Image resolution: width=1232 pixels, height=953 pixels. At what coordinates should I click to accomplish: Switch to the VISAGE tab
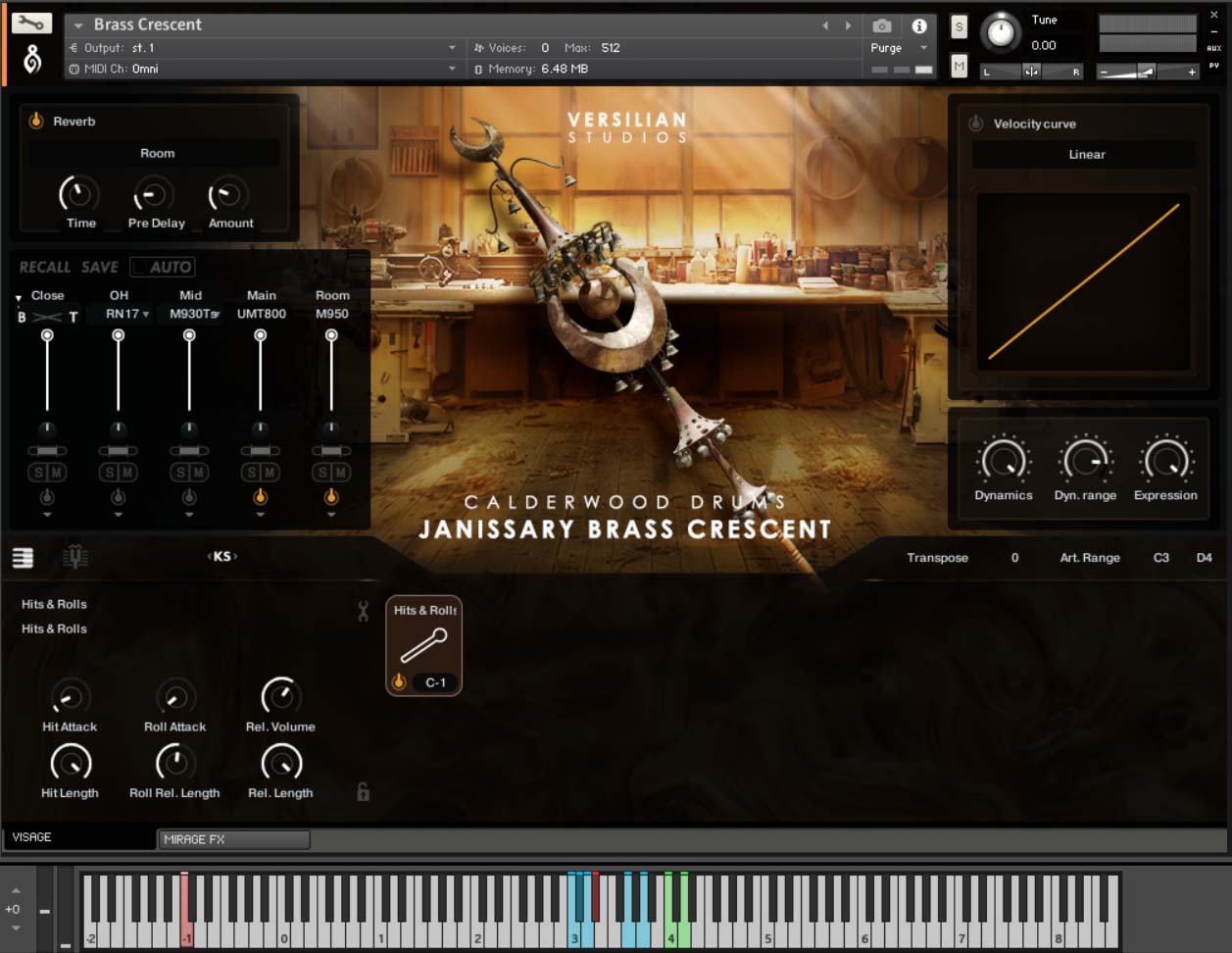(x=78, y=837)
